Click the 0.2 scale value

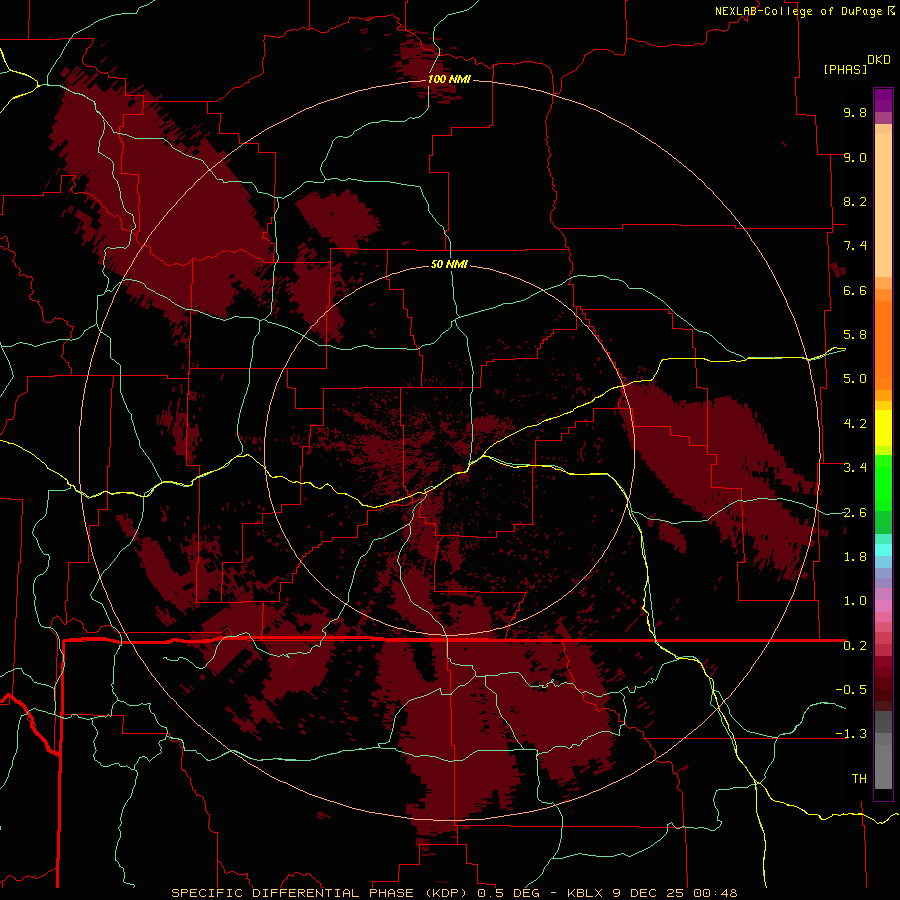pos(855,646)
